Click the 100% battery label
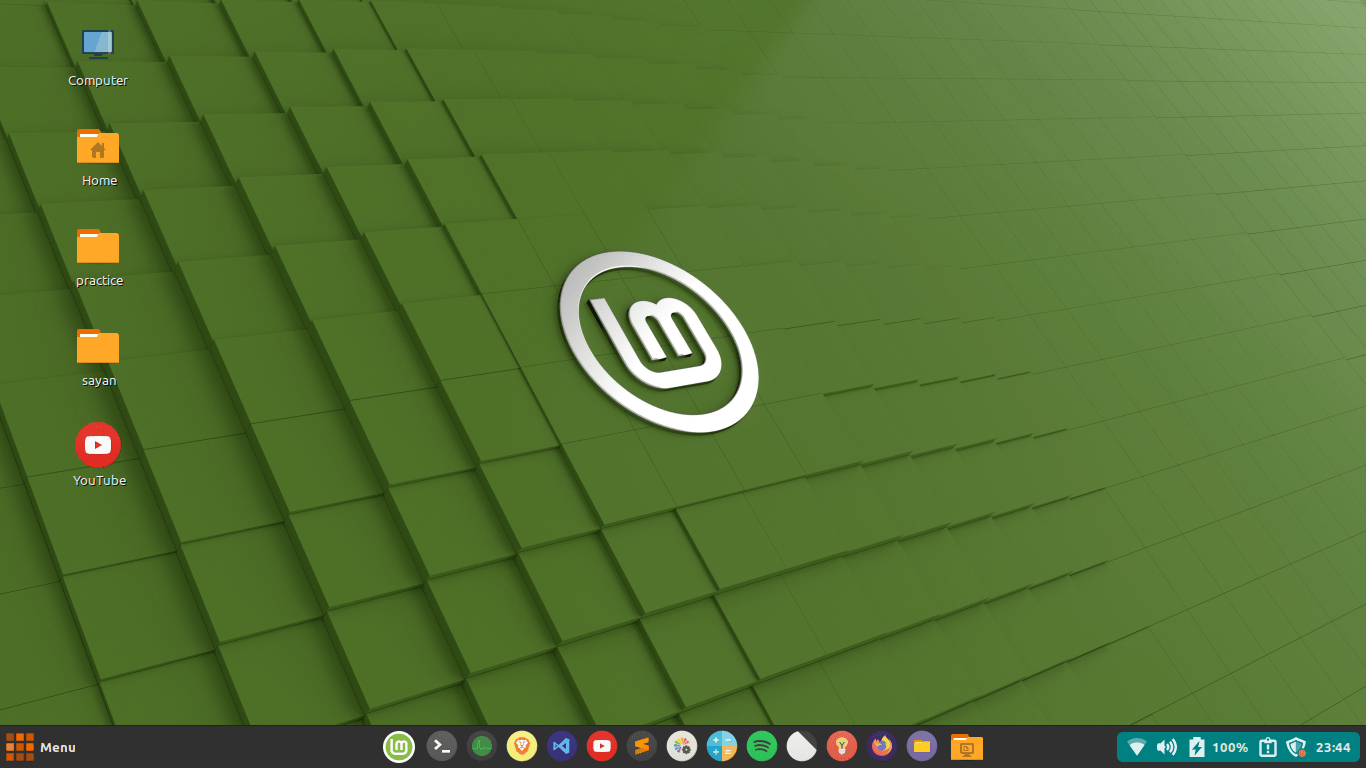1366x768 pixels. pyautogui.click(x=1230, y=748)
